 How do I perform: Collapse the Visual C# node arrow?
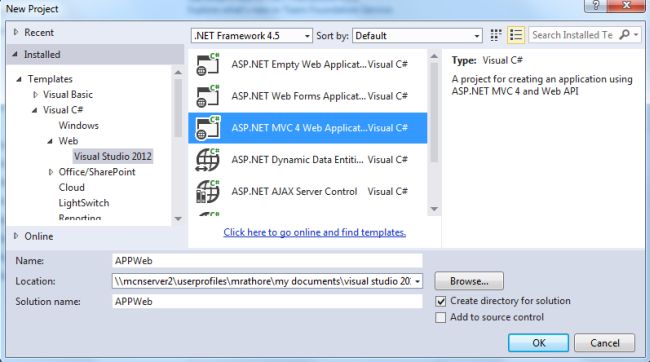[x=35, y=110]
